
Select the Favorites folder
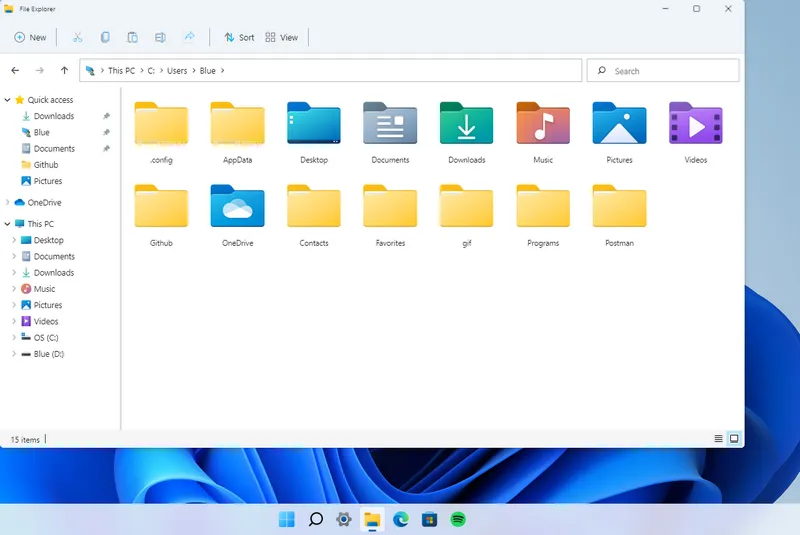[390, 216]
